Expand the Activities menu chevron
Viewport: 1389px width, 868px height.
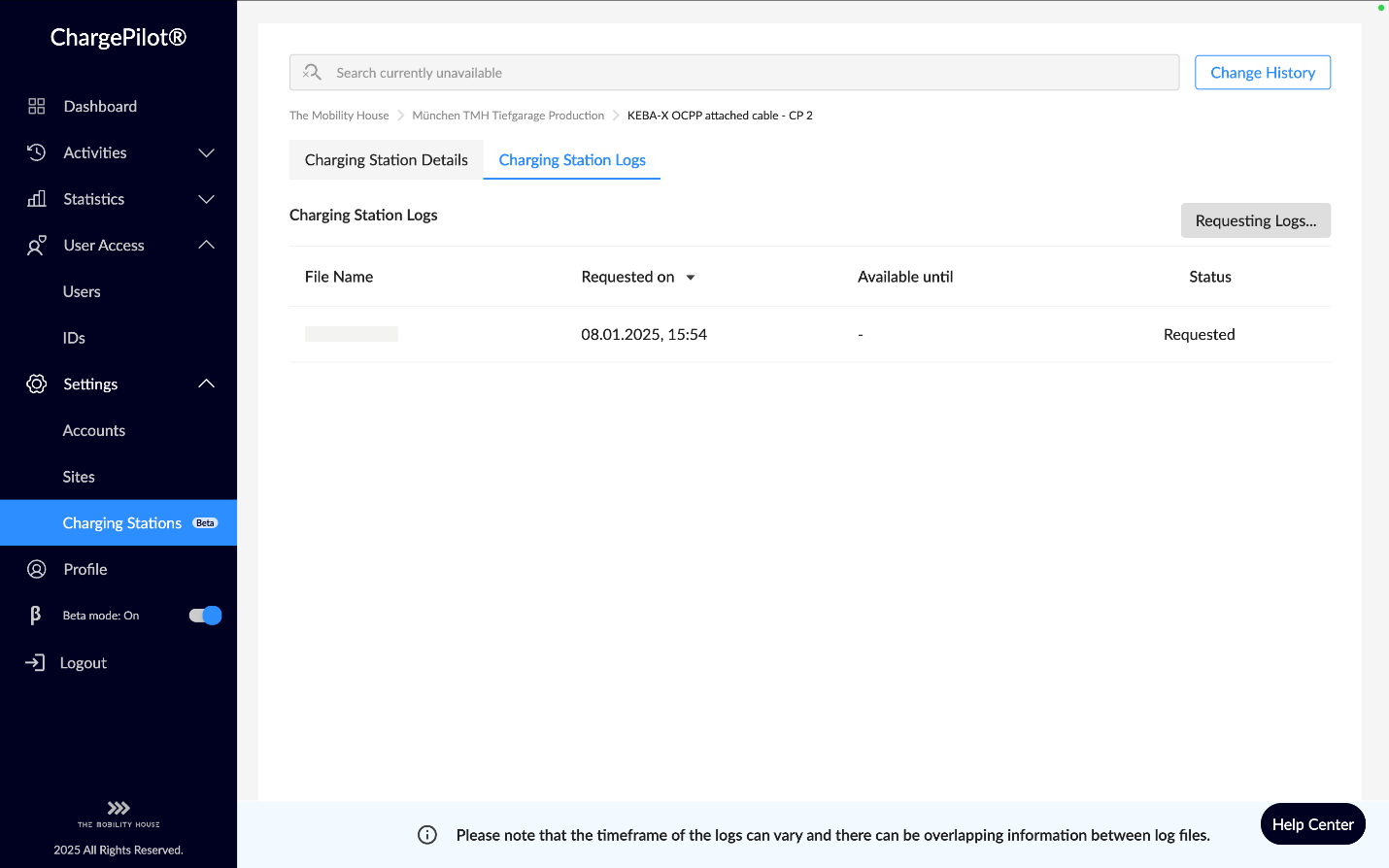[206, 152]
